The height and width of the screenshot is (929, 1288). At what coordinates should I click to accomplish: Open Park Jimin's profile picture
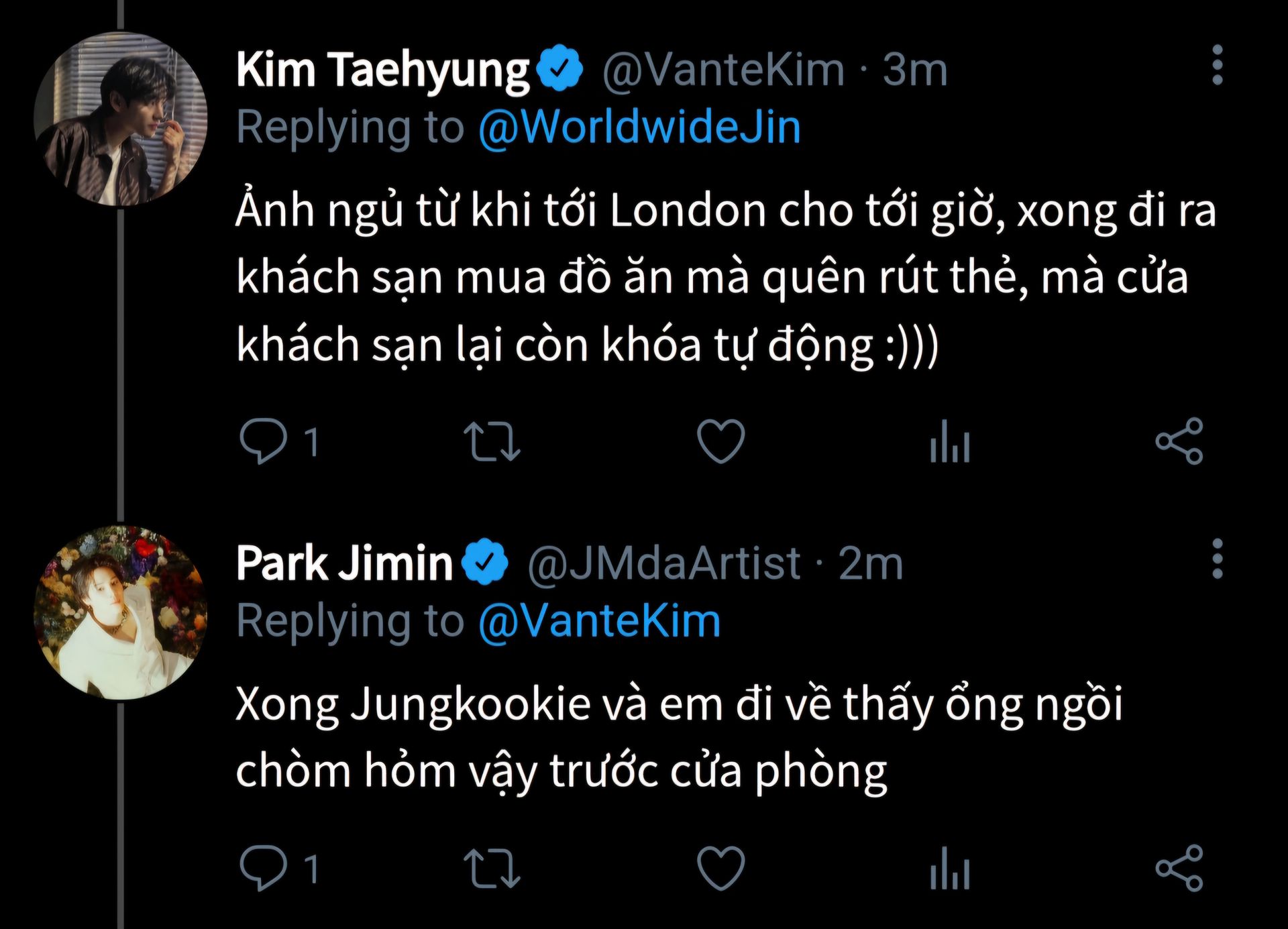click(x=121, y=612)
